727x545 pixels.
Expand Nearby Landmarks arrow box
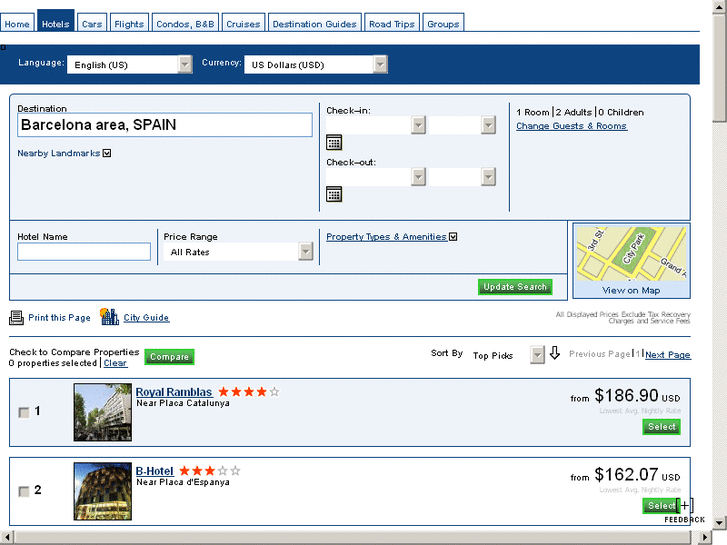pos(107,153)
